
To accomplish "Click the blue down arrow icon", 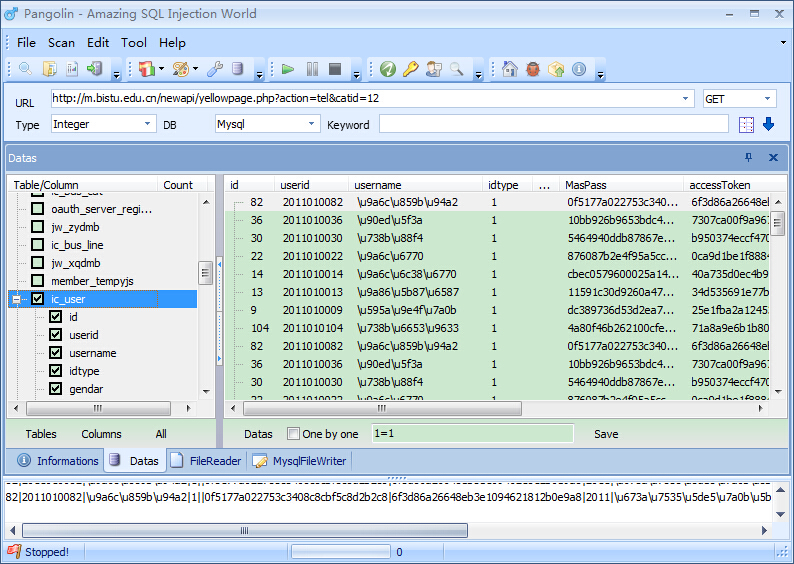I will click(x=768, y=124).
